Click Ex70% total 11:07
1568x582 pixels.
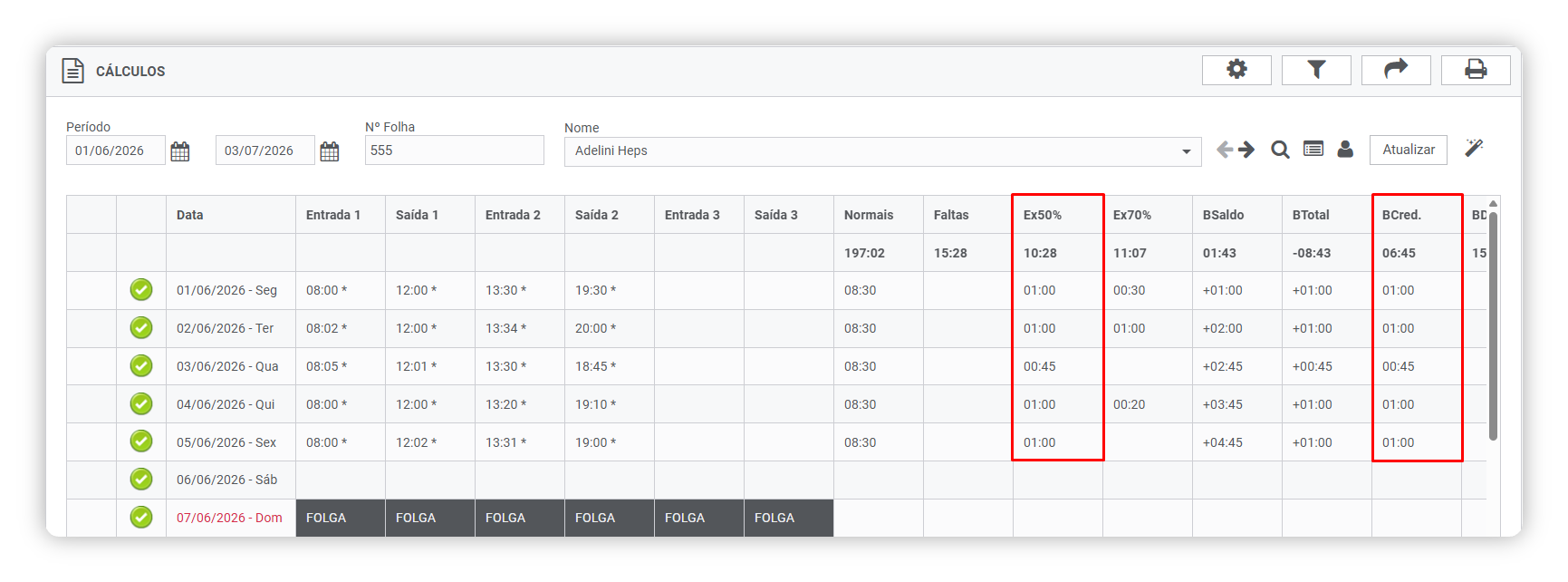pos(1148,253)
